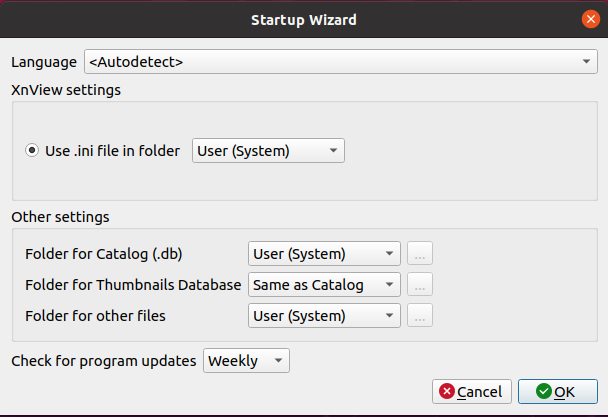
Task: Click the Startup Wizard title bar
Action: (x=303, y=19)
